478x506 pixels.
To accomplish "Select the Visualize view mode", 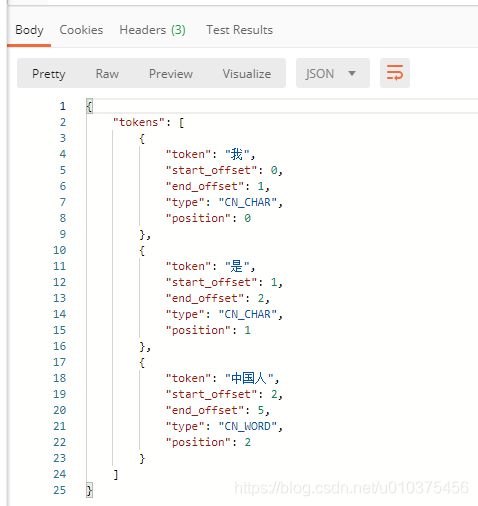I will coord(247,74).
